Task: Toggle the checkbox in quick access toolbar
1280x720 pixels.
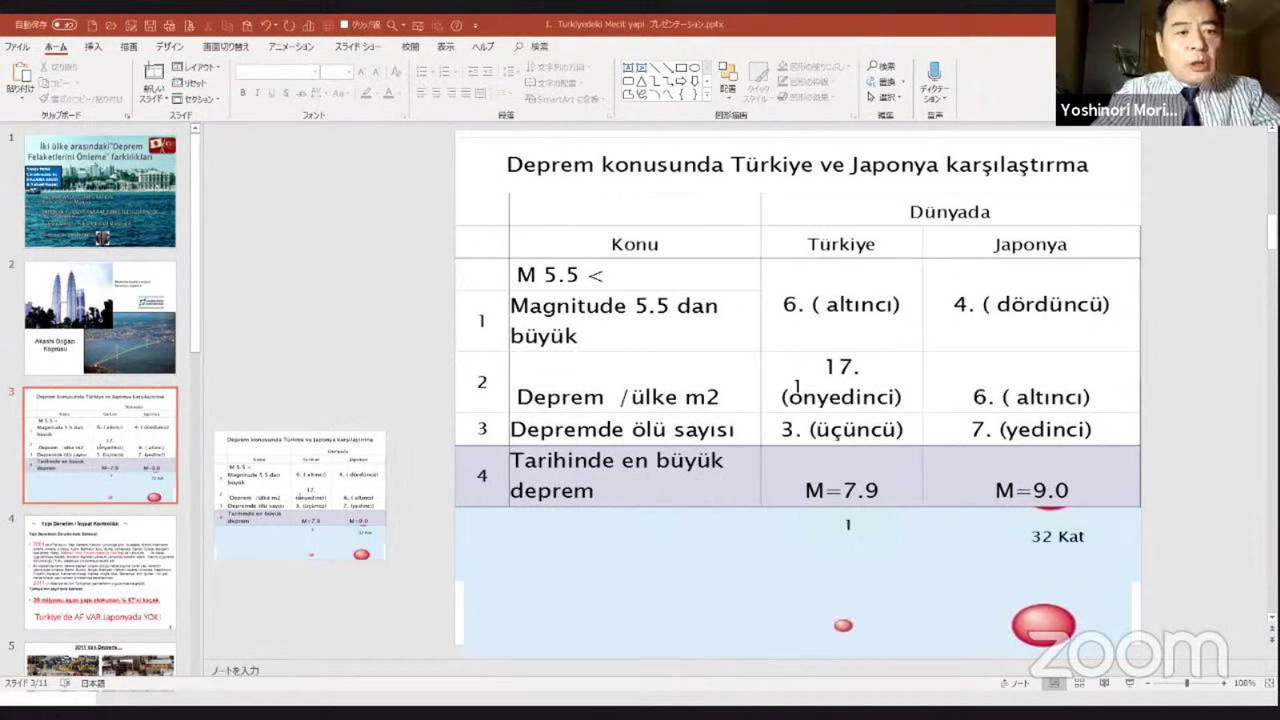Action: coord(345,25)
